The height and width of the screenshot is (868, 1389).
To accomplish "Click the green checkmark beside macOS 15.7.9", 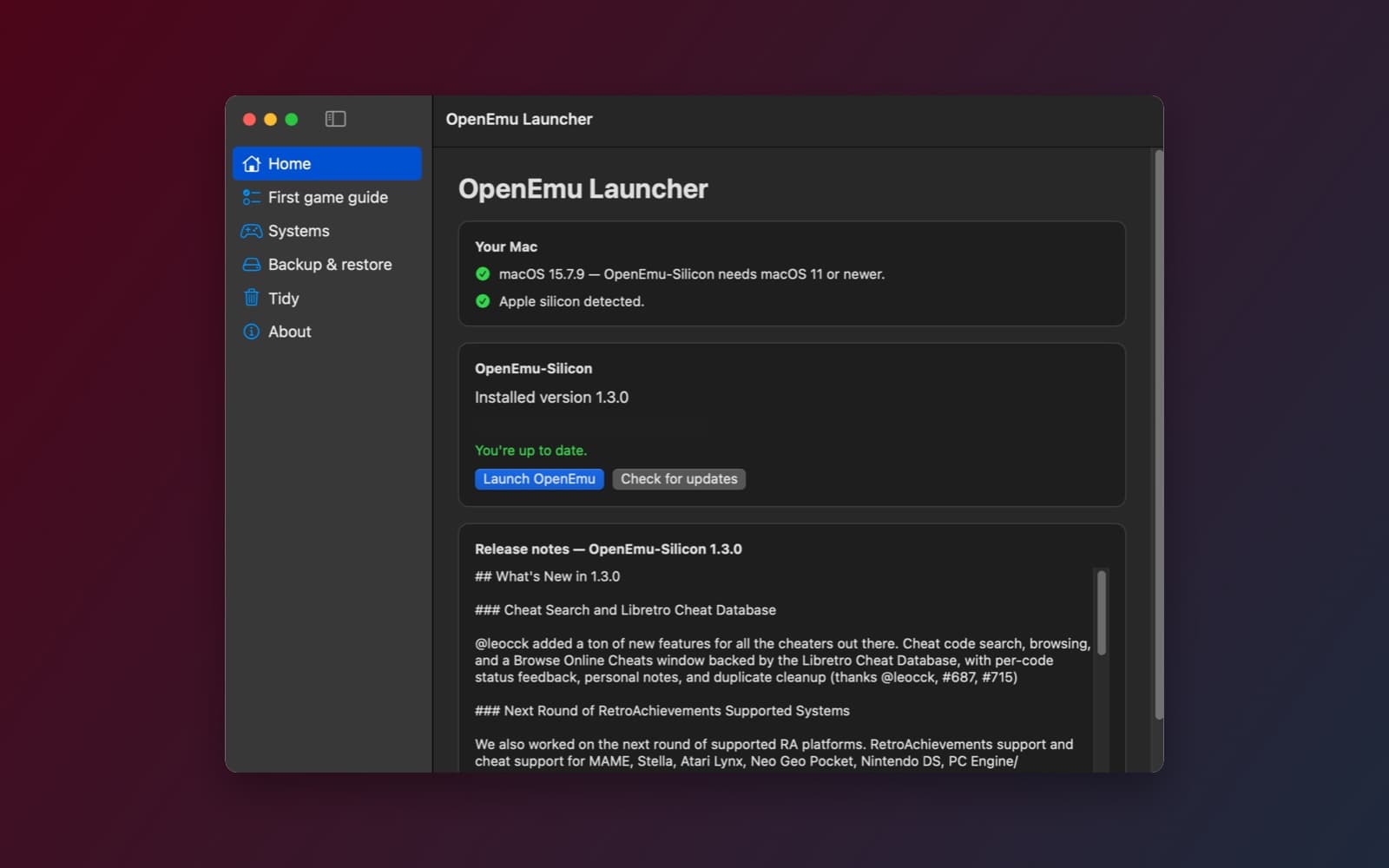I will [x=483, y=274].
